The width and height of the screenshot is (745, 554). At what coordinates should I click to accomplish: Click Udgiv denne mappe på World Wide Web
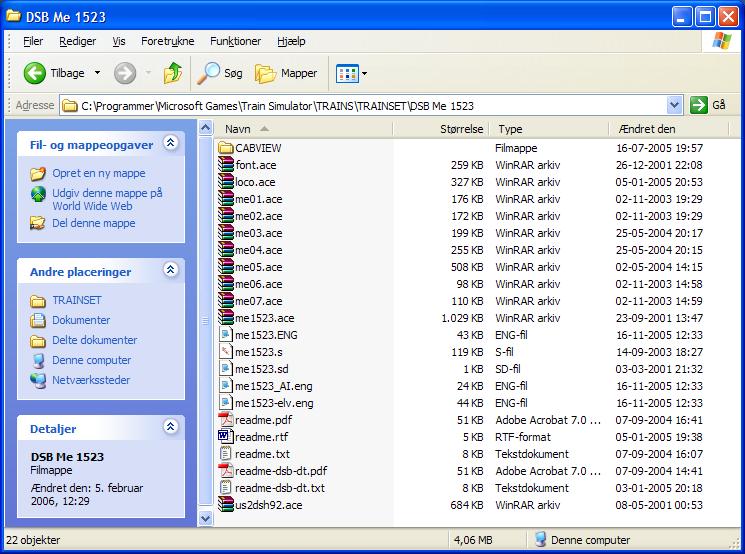(107, 200)
